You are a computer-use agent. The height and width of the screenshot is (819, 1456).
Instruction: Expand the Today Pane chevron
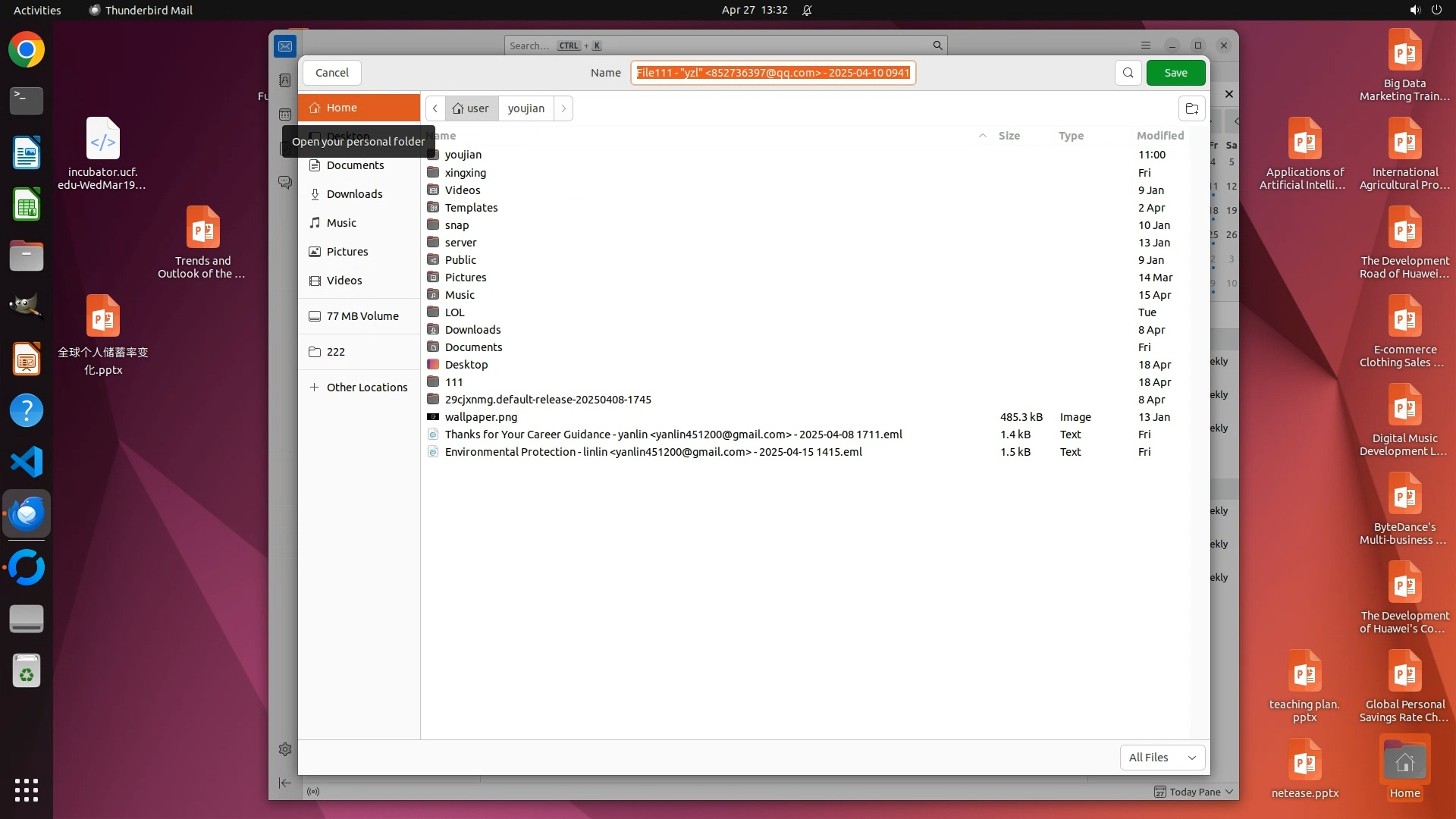[x=1229, y=792]
